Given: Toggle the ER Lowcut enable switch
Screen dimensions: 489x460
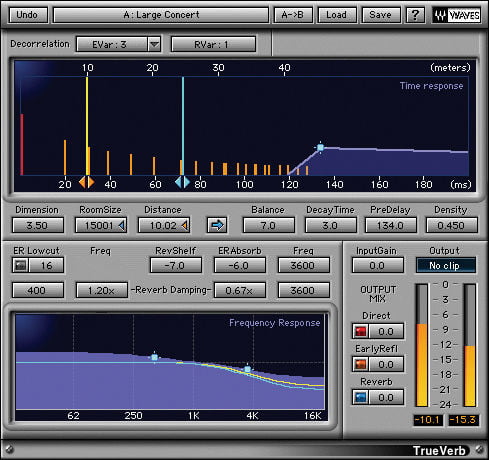Looking at the screenshot, I should [x=21, y=266].
